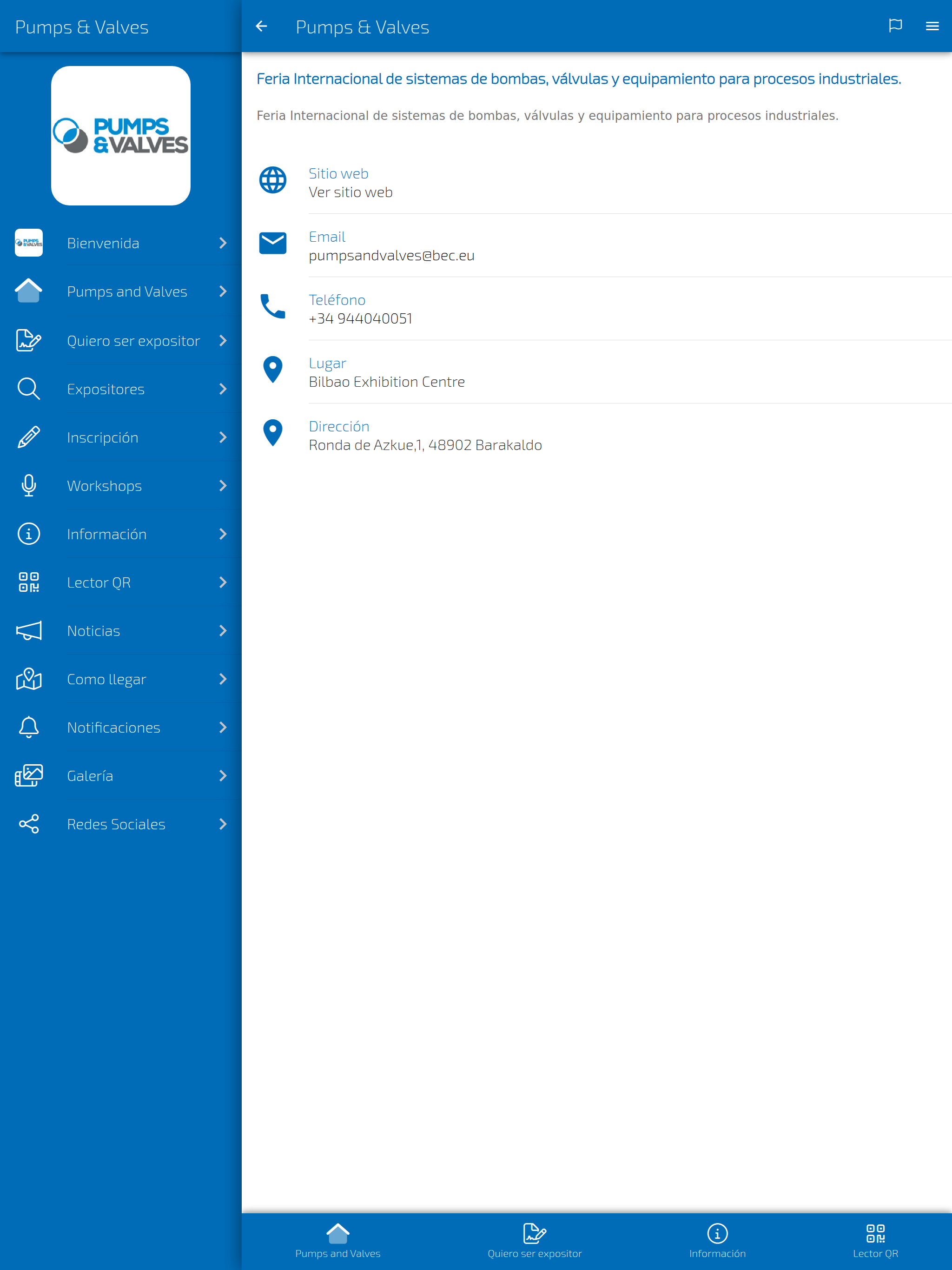Click the pin icon next to Dirección
This screenshot has height=1270, width=952.
[273, 433]
